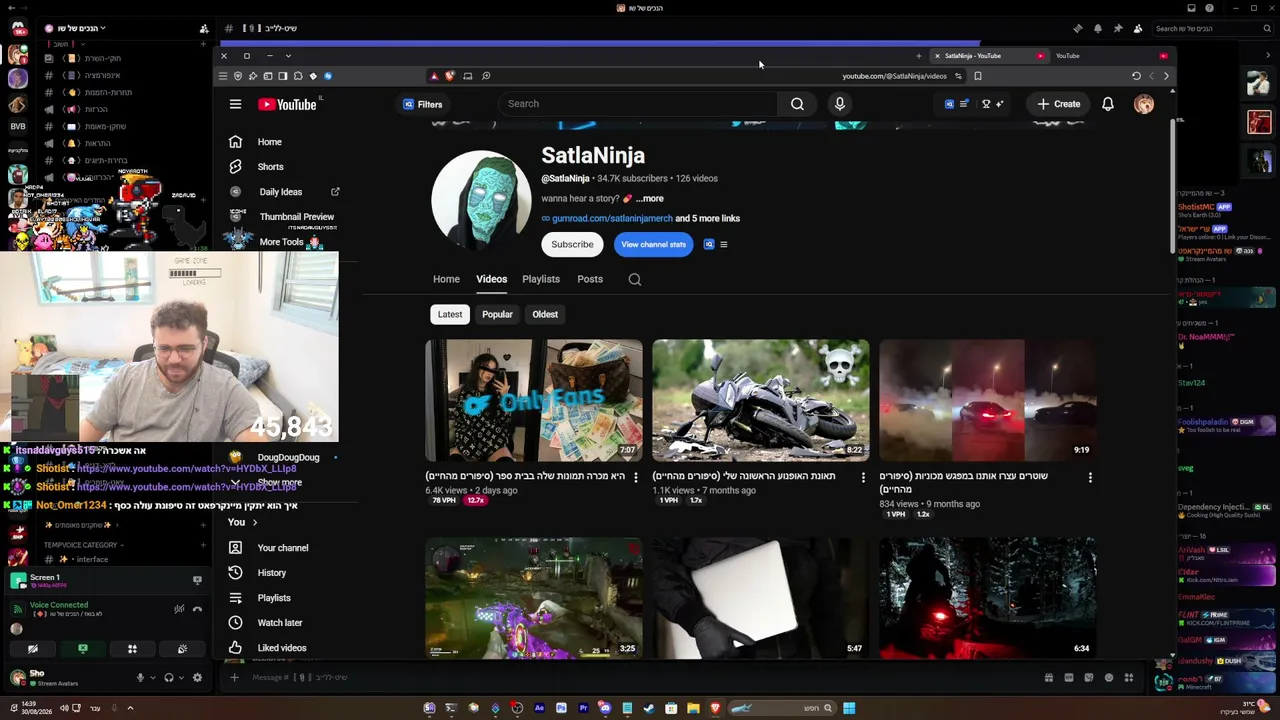Open After Effects from the taskbar

tap(539, 708)
